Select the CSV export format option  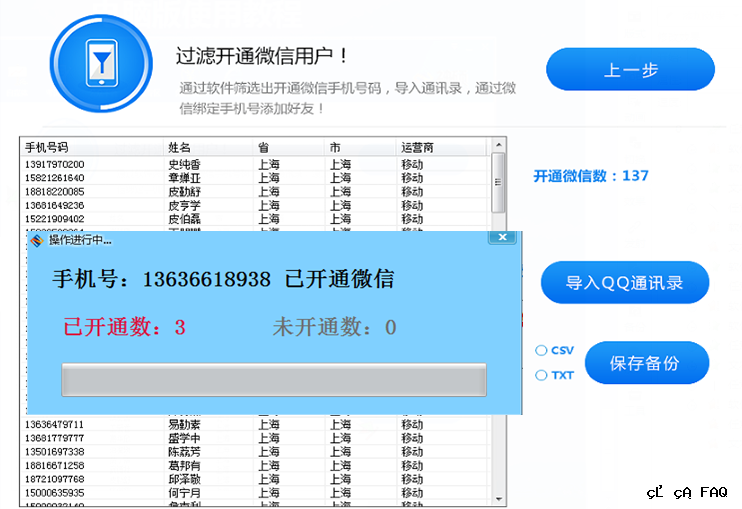point(541,350)
